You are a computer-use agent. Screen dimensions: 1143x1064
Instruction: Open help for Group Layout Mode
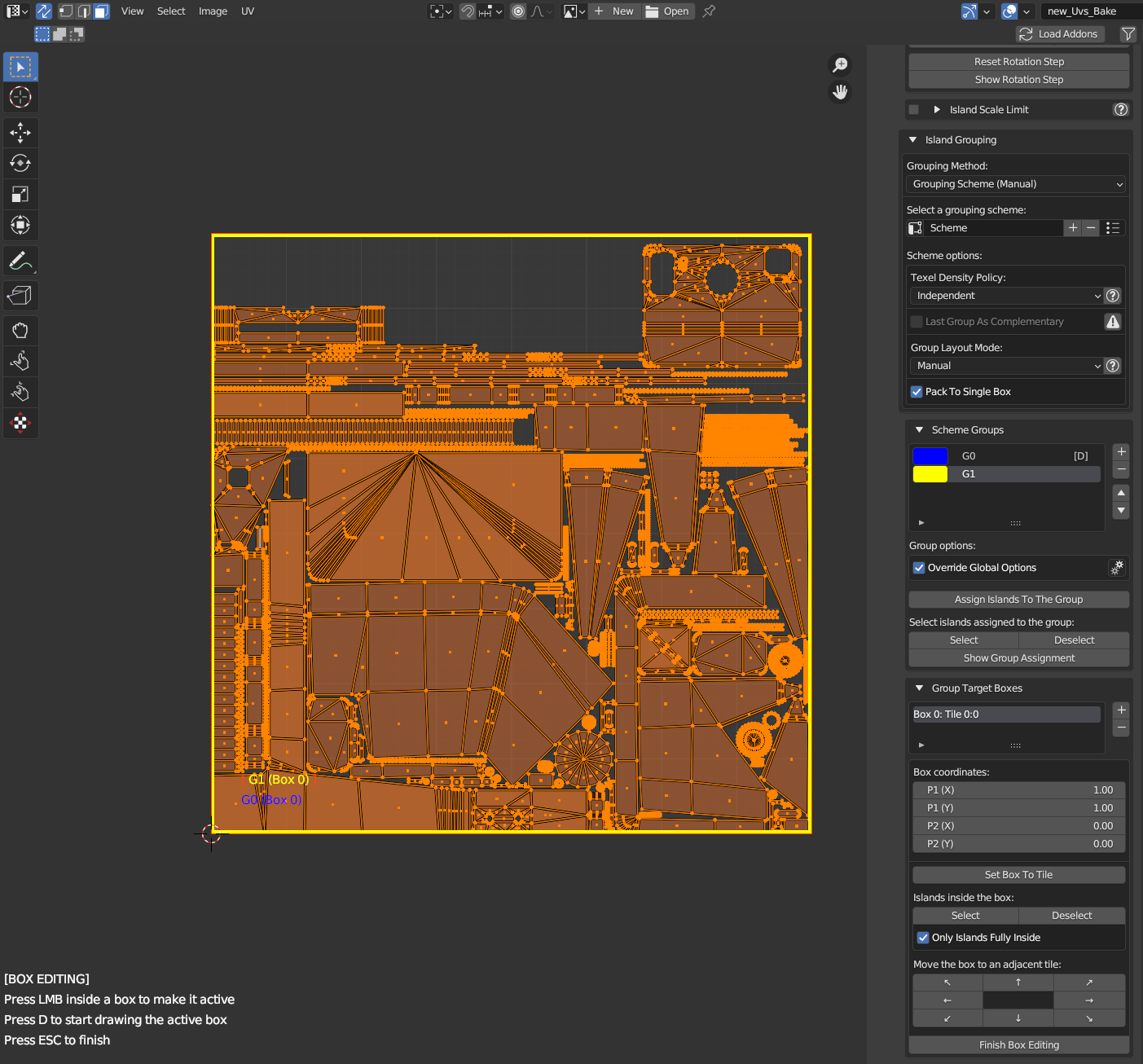coord(1113,366)
